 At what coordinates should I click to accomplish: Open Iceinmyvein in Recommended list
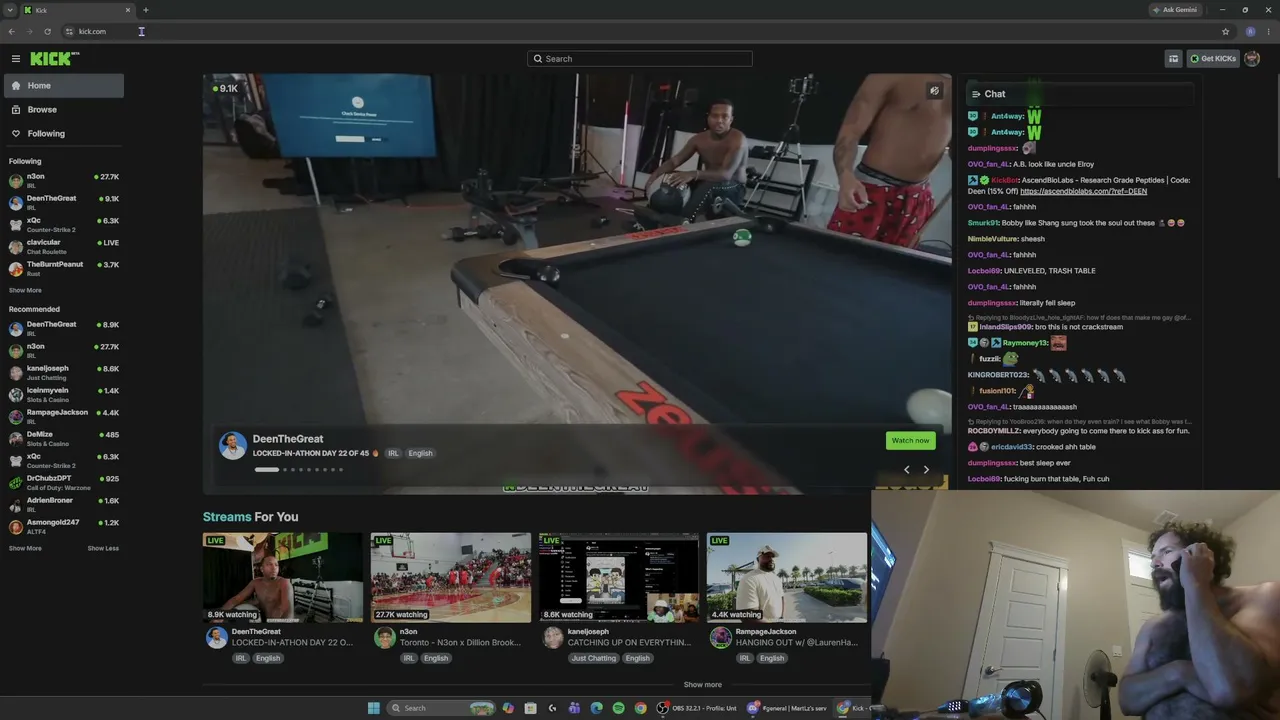[x=64, y=394]
